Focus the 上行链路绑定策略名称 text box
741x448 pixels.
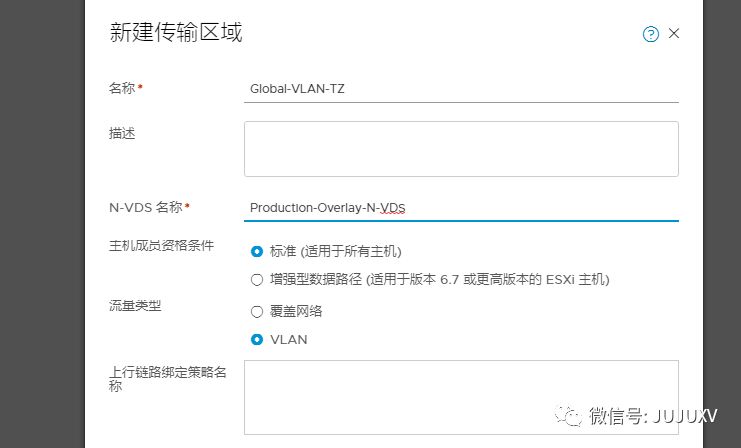(461, 397)
